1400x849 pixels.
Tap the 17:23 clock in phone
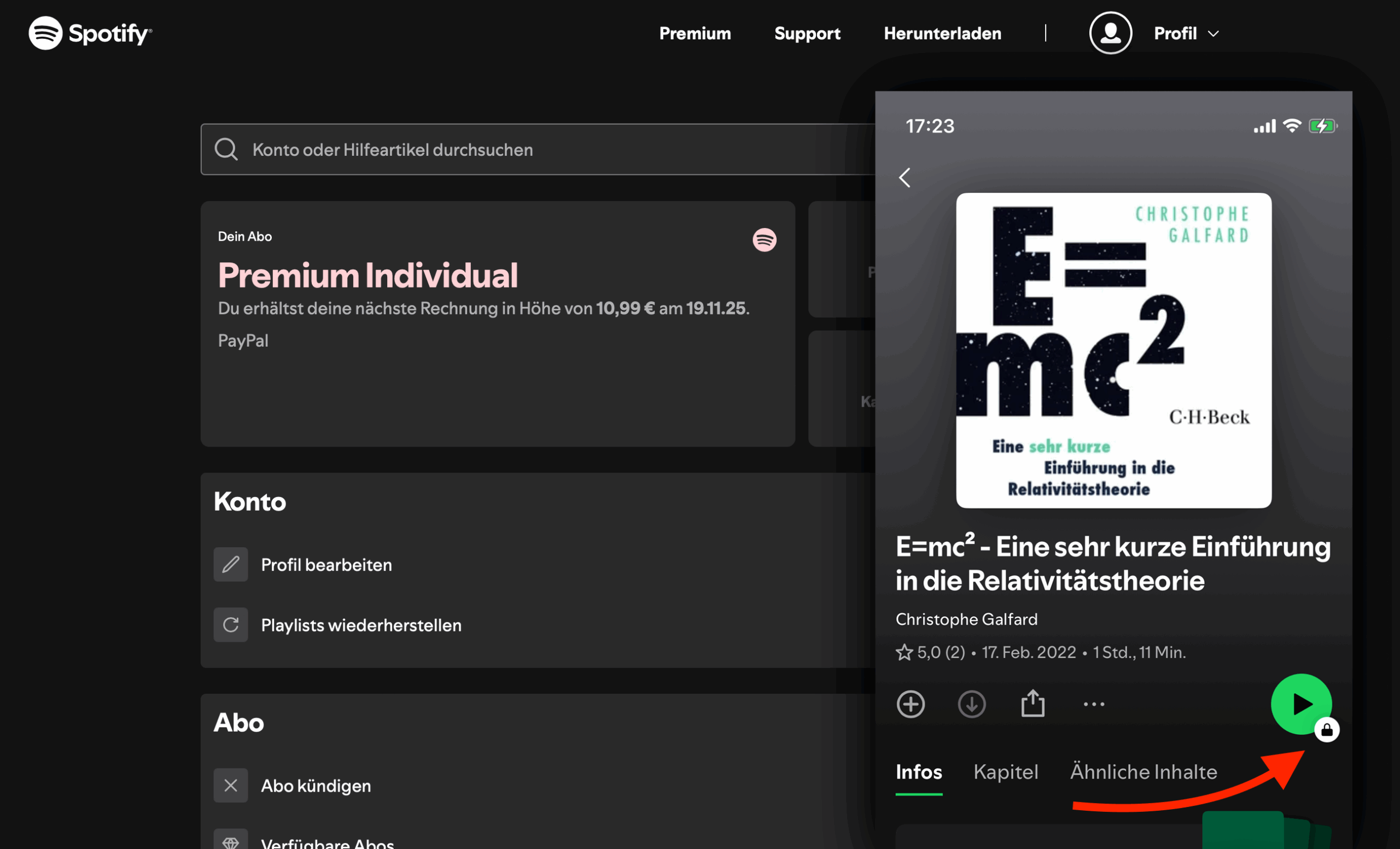[x=930, y=126]
